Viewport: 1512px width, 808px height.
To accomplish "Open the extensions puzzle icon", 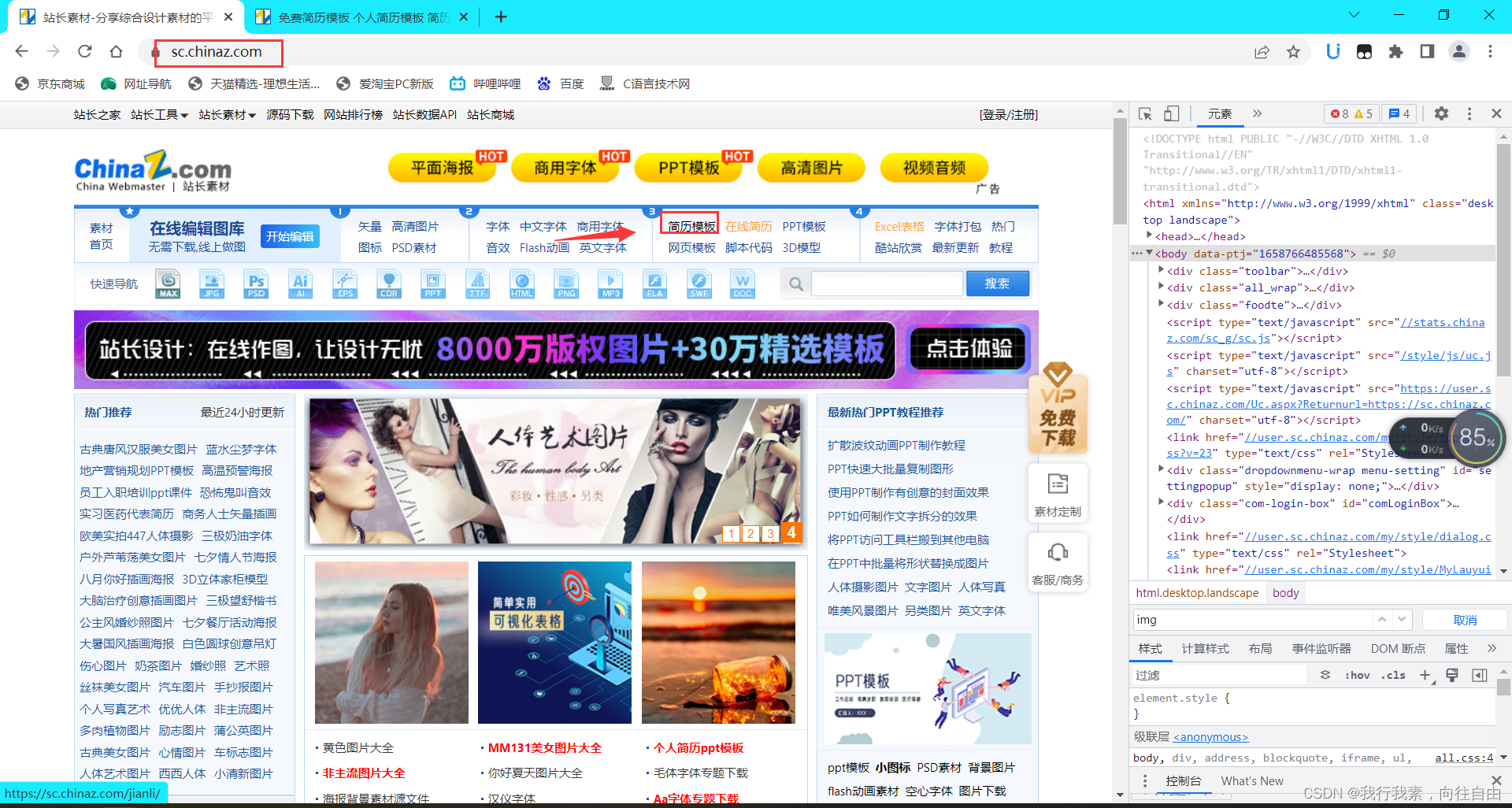I will pyautogui.click(x=1395, y=52).
